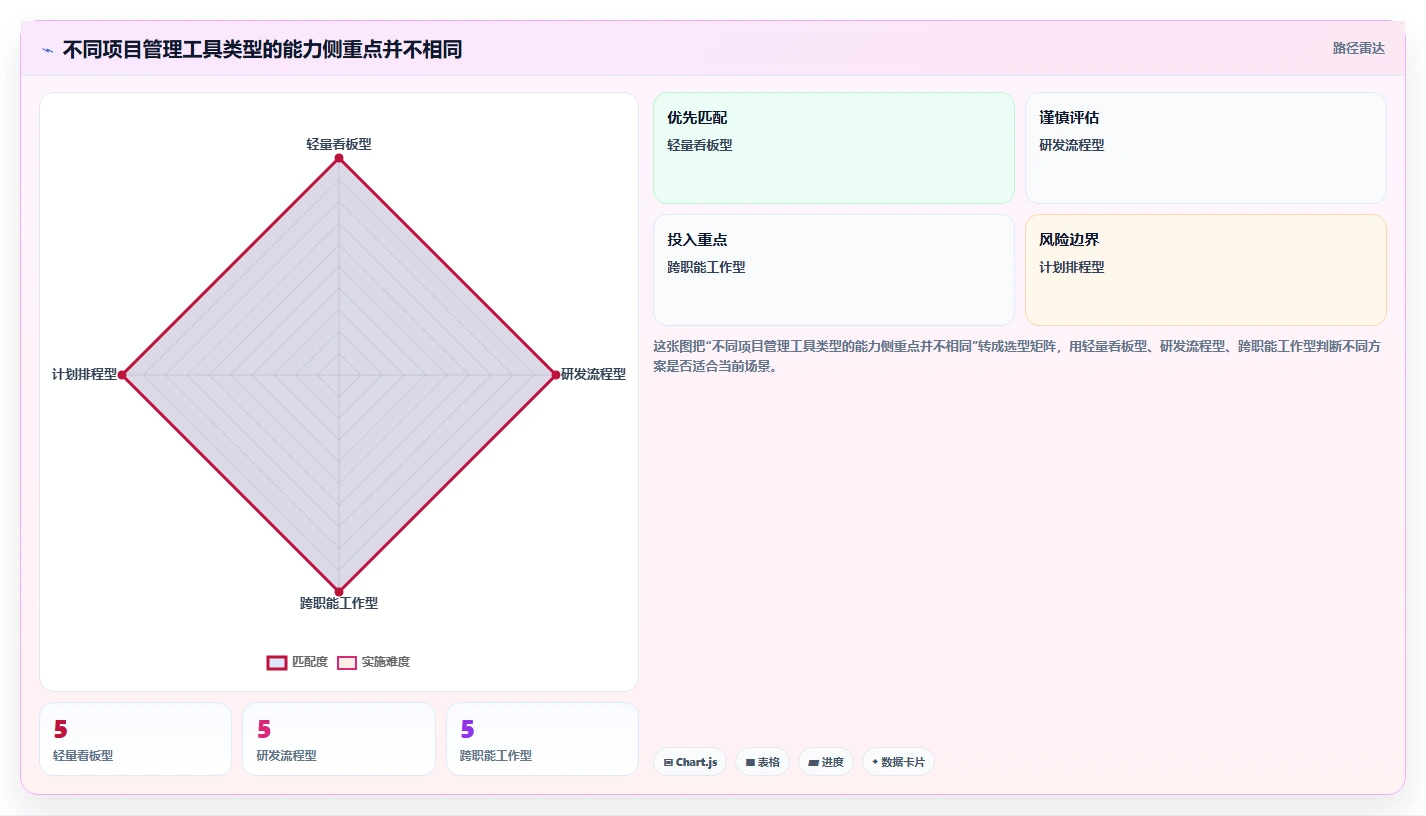This screenshot has height=816, width=1426.
Task: Click 跨职能工作型 text in 投入重点 card
Action: (x=706, y=268)
